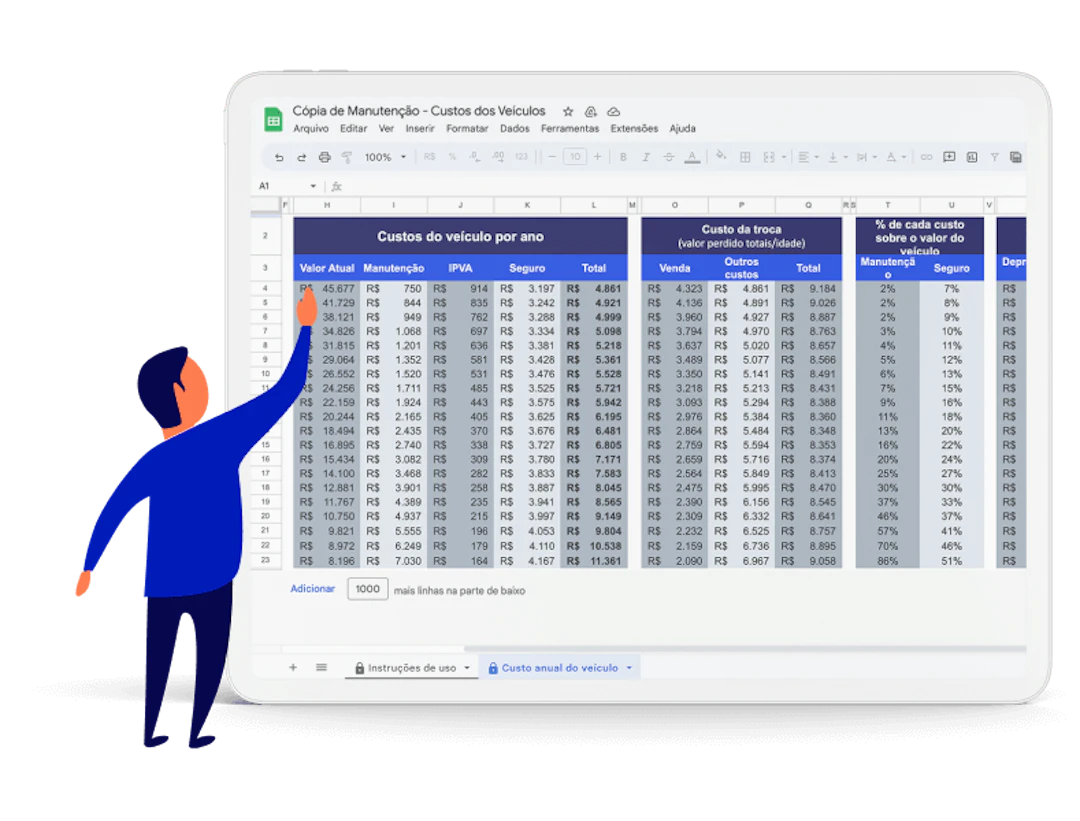
Task: Open the text wrapping dropdown
Action: [866, 157]
